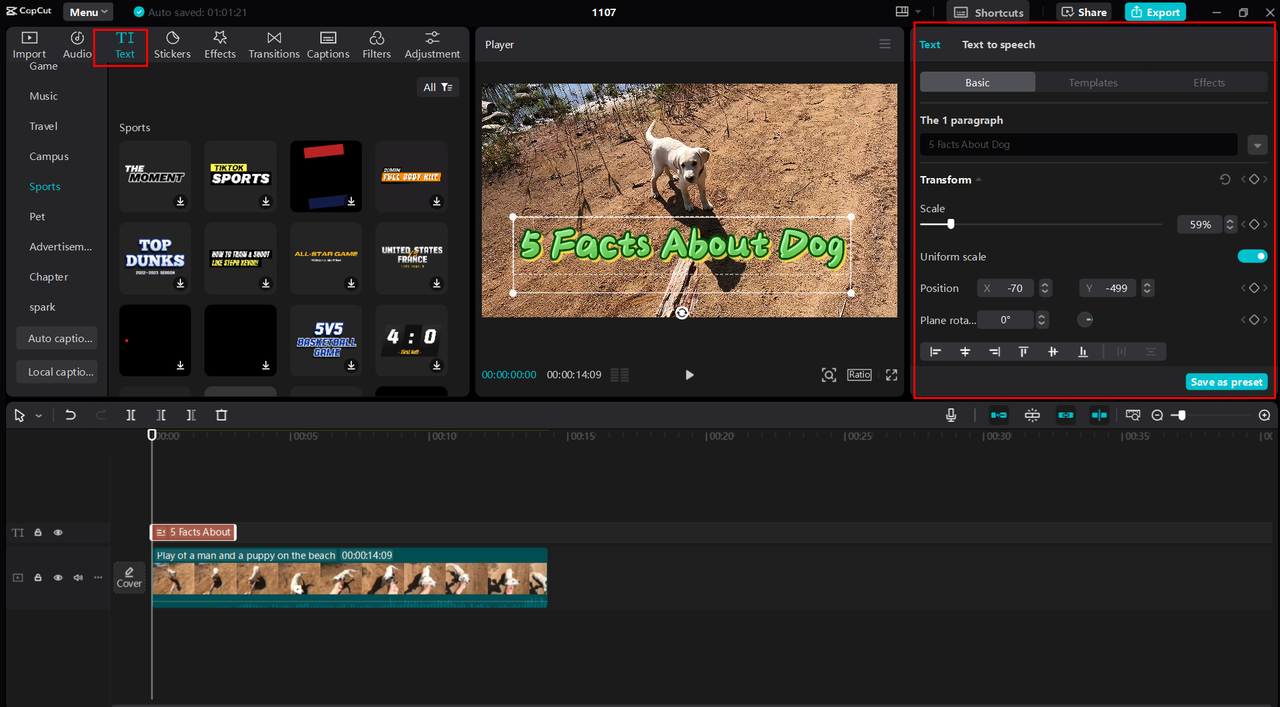Open the timeline cover preview settings icon
Viewport: 1280px width, 707px height.
[1132, 415]
